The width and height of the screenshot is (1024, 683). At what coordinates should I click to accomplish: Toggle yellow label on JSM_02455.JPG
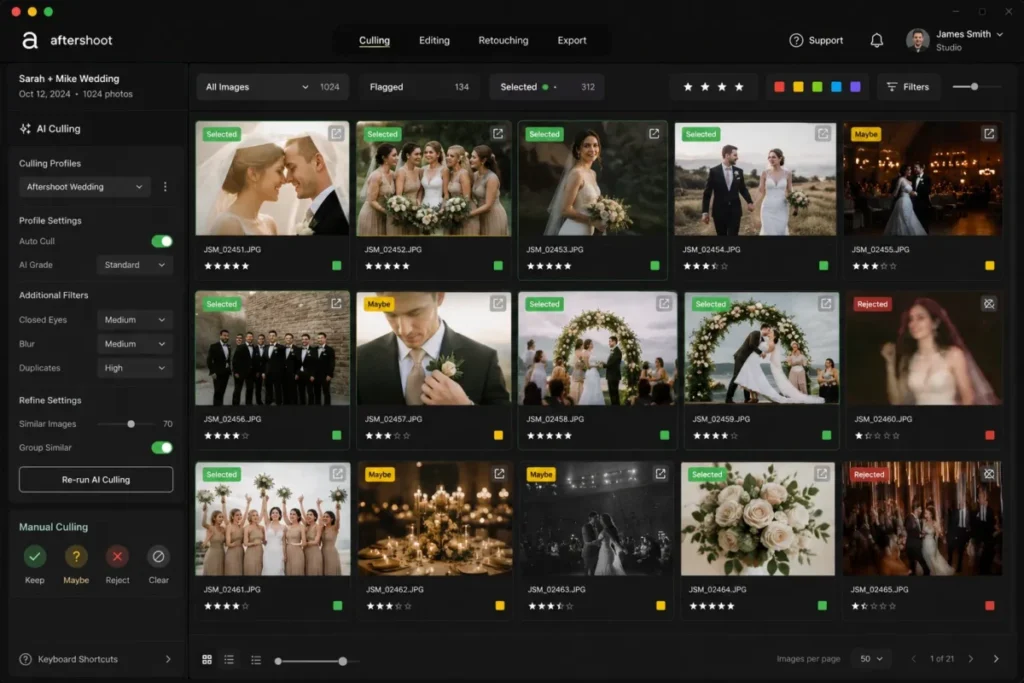pos(990,266)
